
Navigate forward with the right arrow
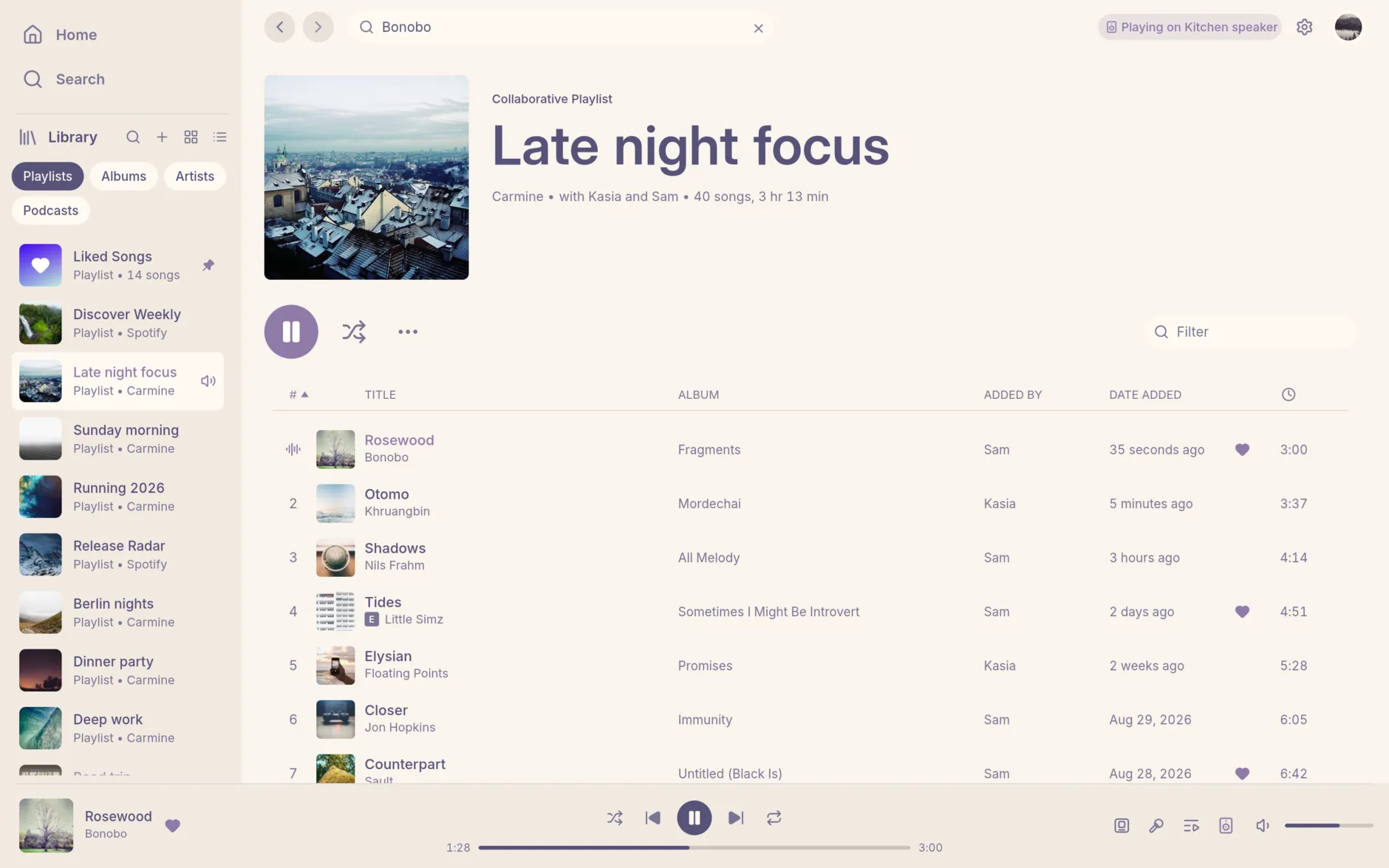coord(318,27)
